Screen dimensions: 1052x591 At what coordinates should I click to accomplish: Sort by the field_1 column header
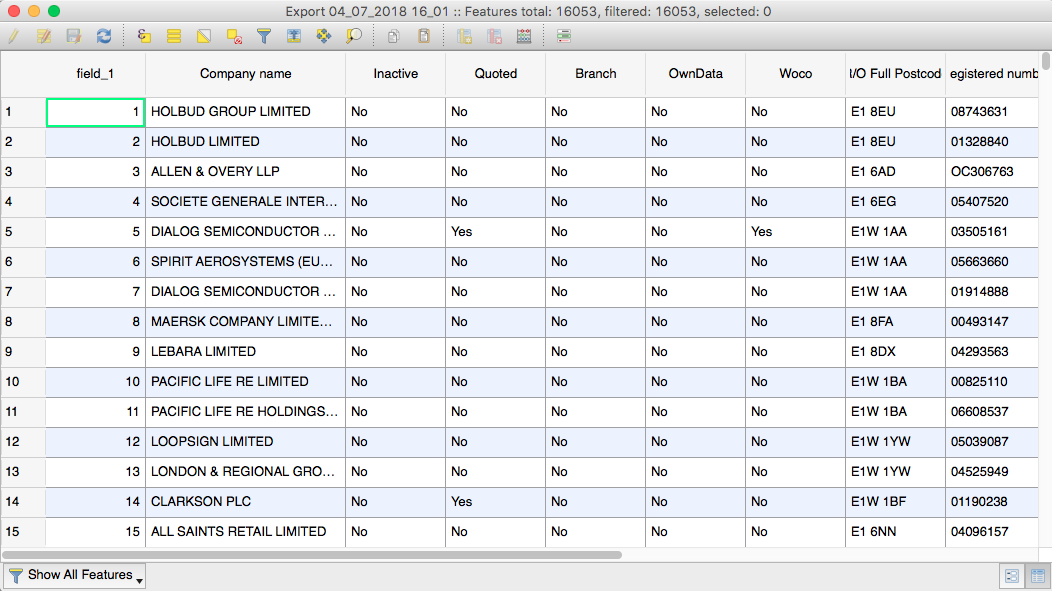[95, 74]
